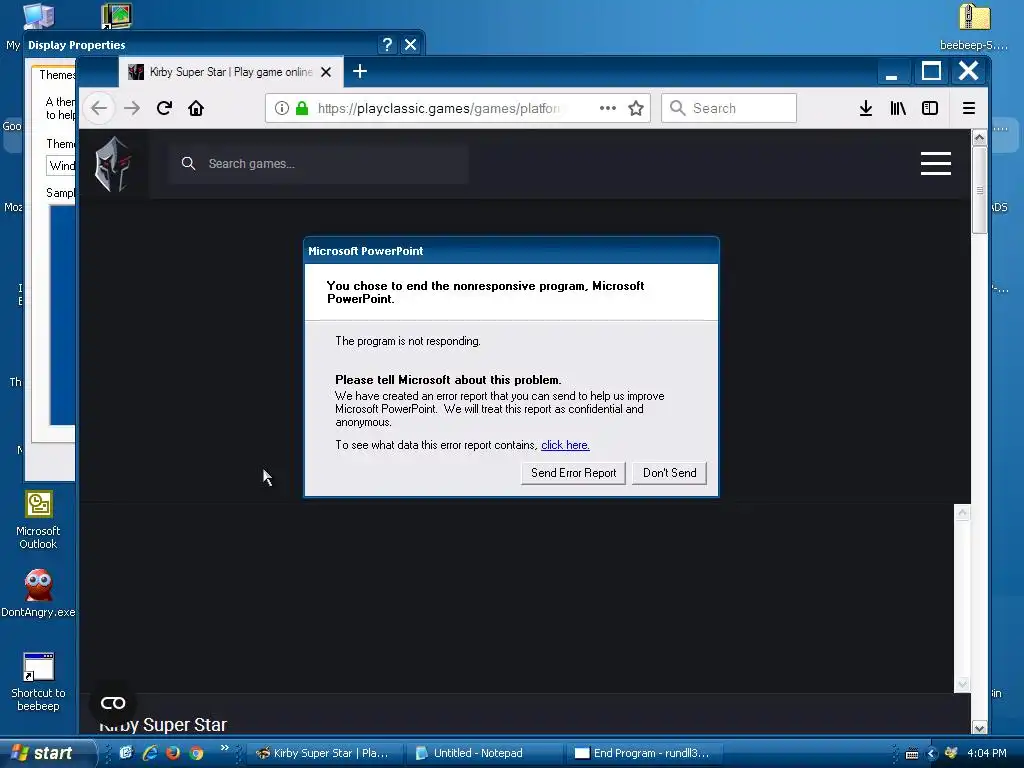Launch Chrome from quick launch bar
The image size is (1024, 768).
coord(197,753)
